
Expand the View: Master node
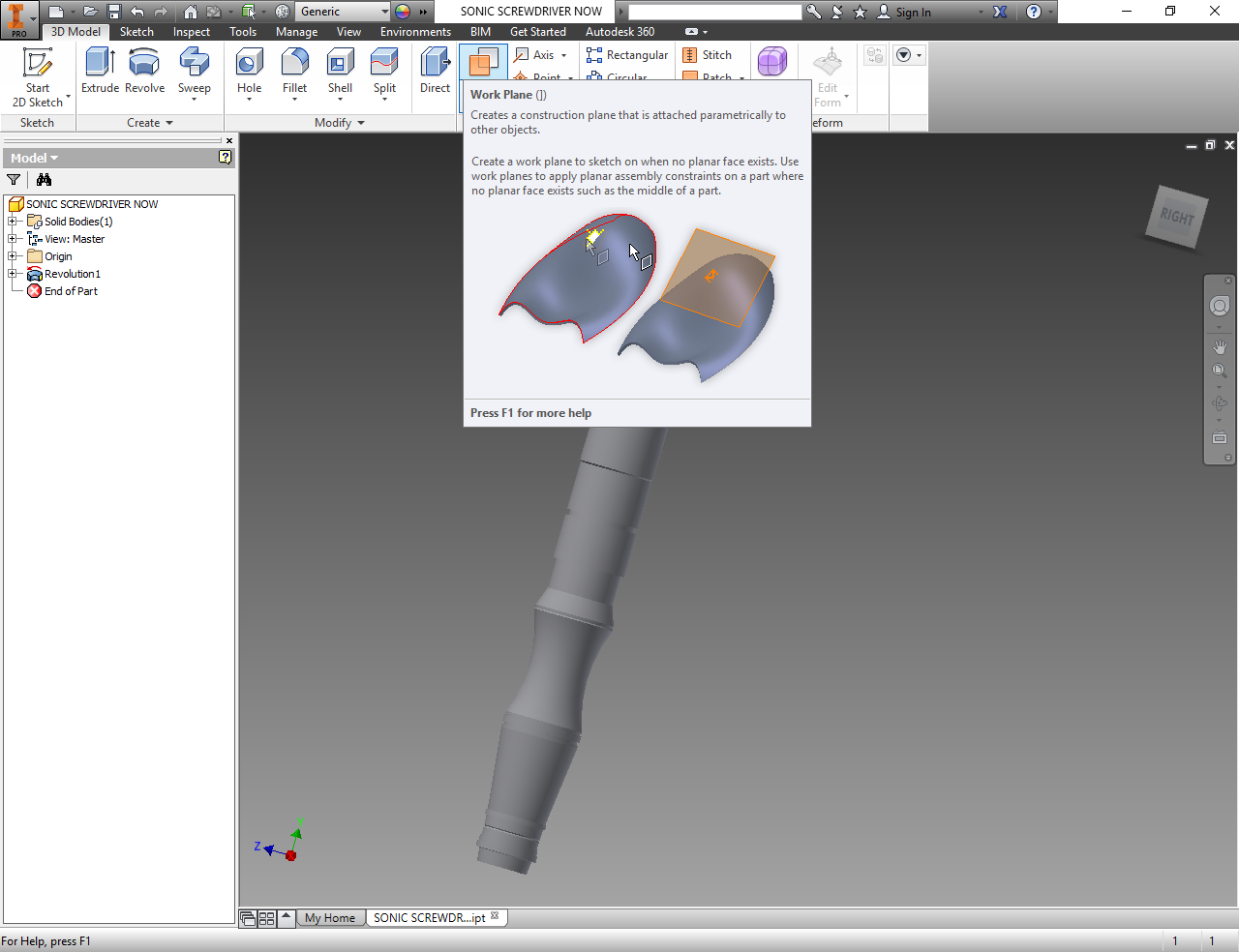click(13, 239)
